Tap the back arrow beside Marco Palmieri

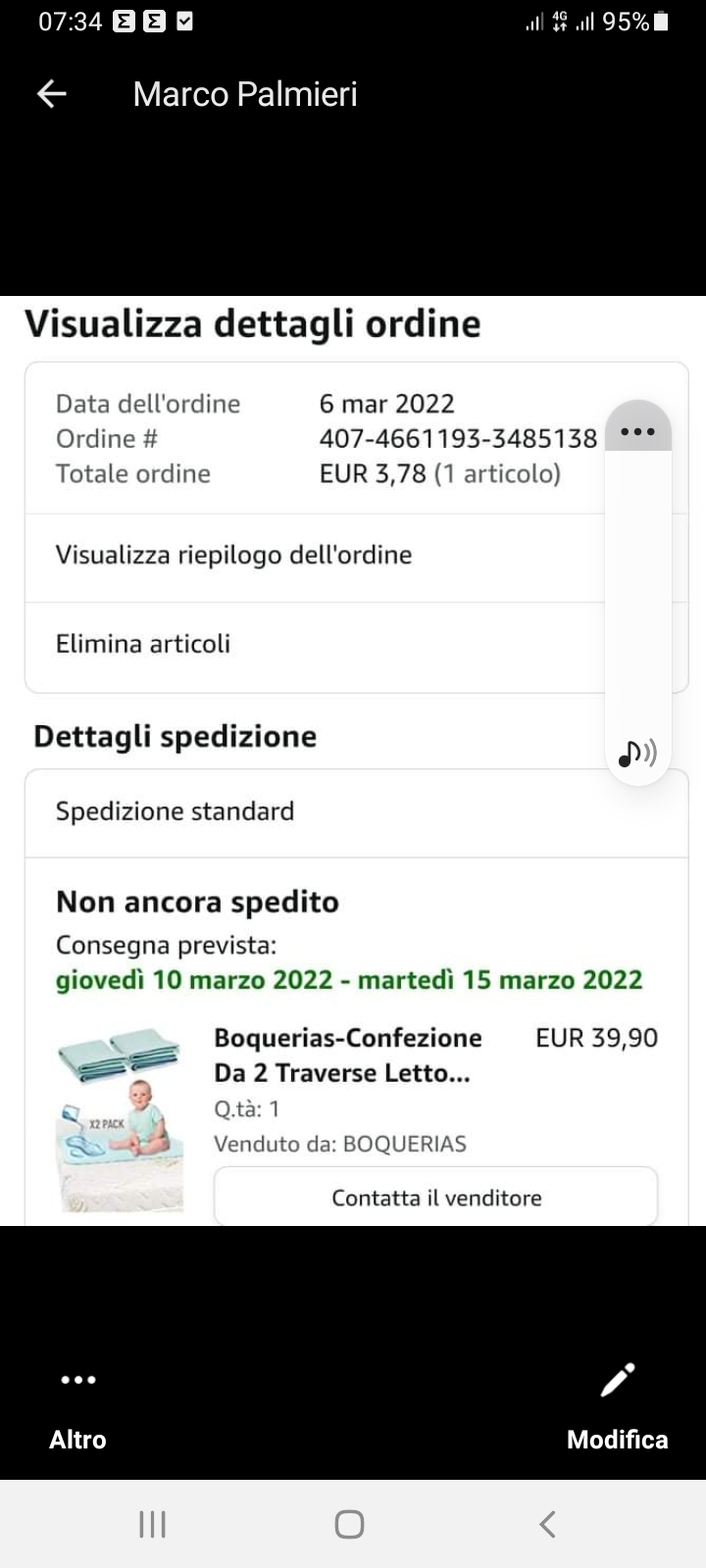pyautogui.click(x=51, y=94)
